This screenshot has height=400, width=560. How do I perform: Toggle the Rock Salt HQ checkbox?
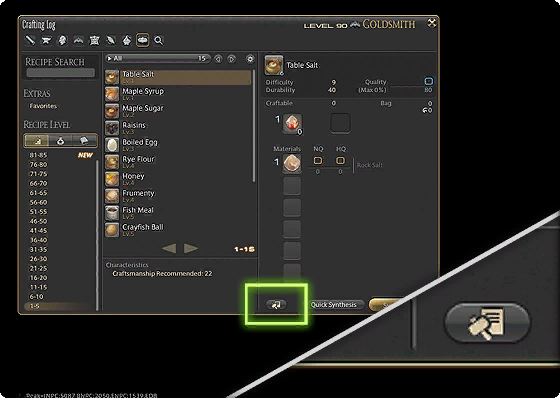pyautogui.click(x=340, y=160)
